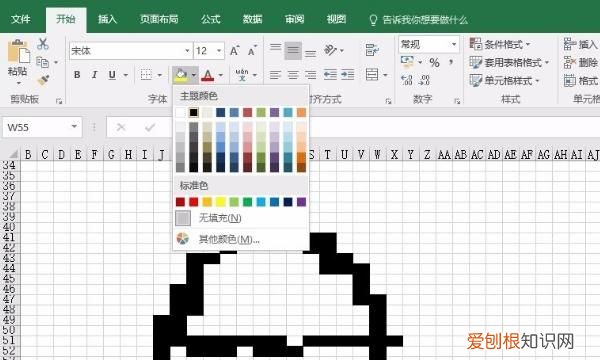
Task: Click the Decrease Indent icon
Action: coord(330,75)
